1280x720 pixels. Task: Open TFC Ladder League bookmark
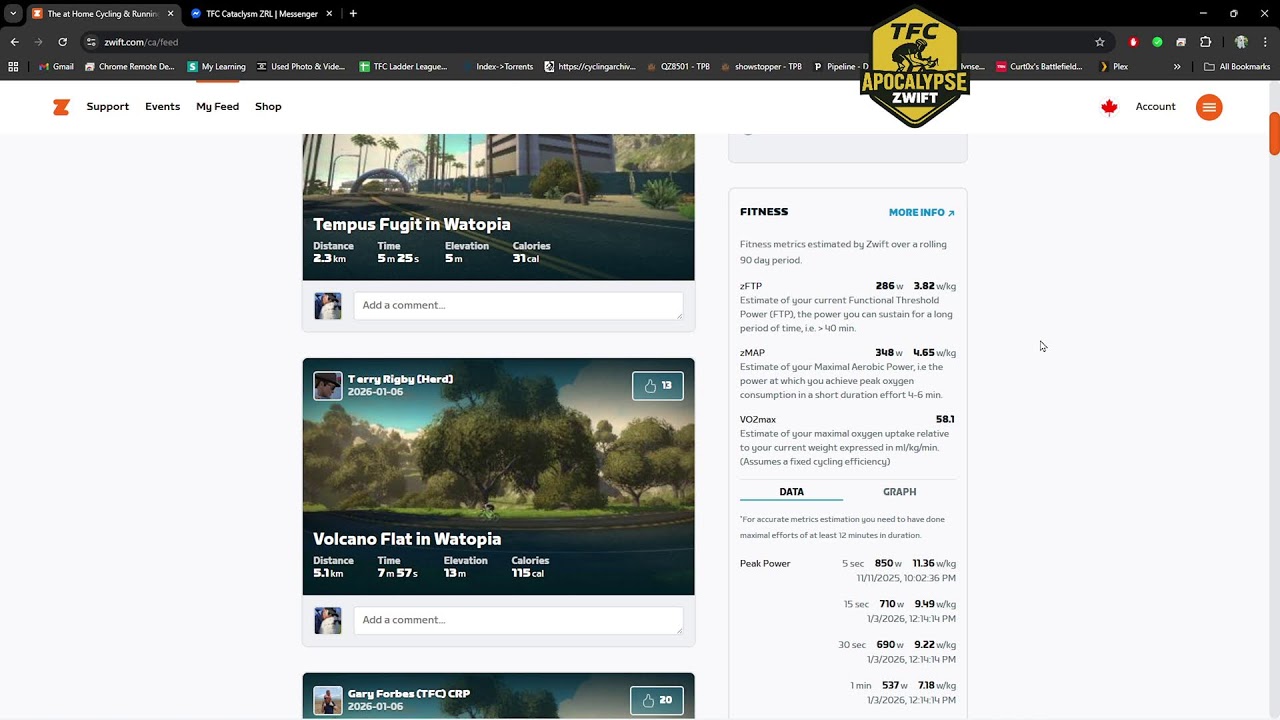[x=403, y=67]
